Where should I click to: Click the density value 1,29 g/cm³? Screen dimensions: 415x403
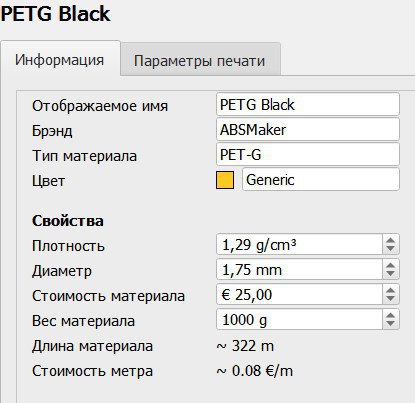(259, 245)
